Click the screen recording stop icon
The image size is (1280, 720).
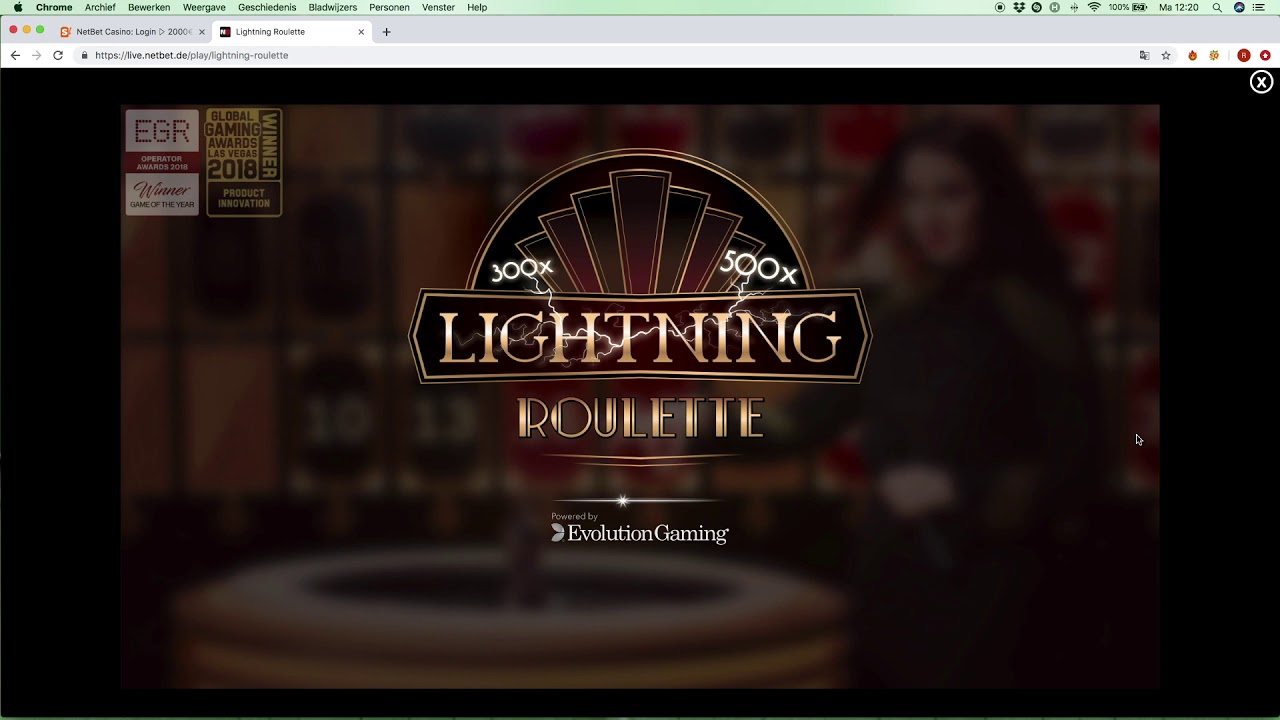(x=1000, y=7)
